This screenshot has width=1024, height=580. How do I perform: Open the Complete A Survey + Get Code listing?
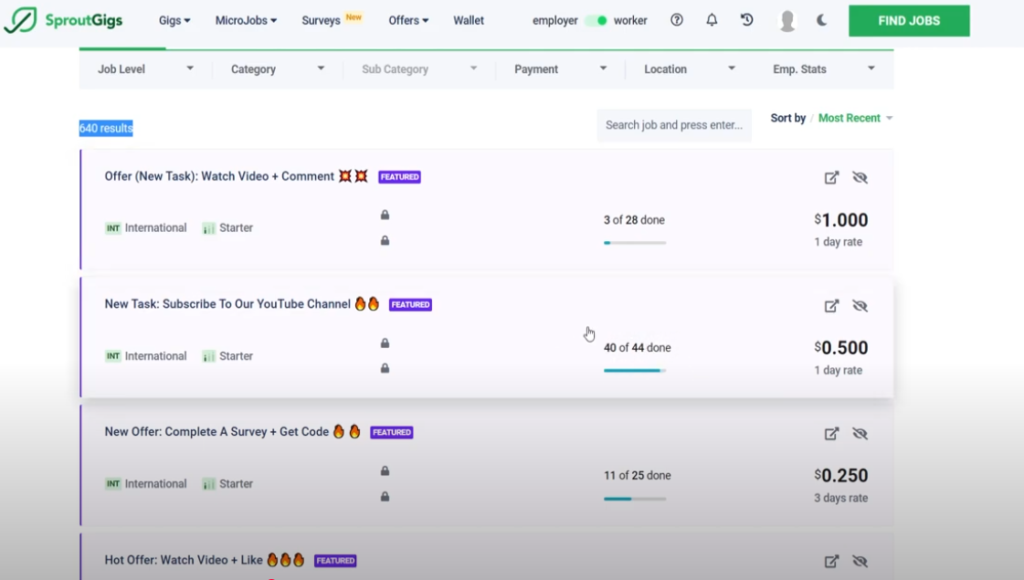(217, 432)
